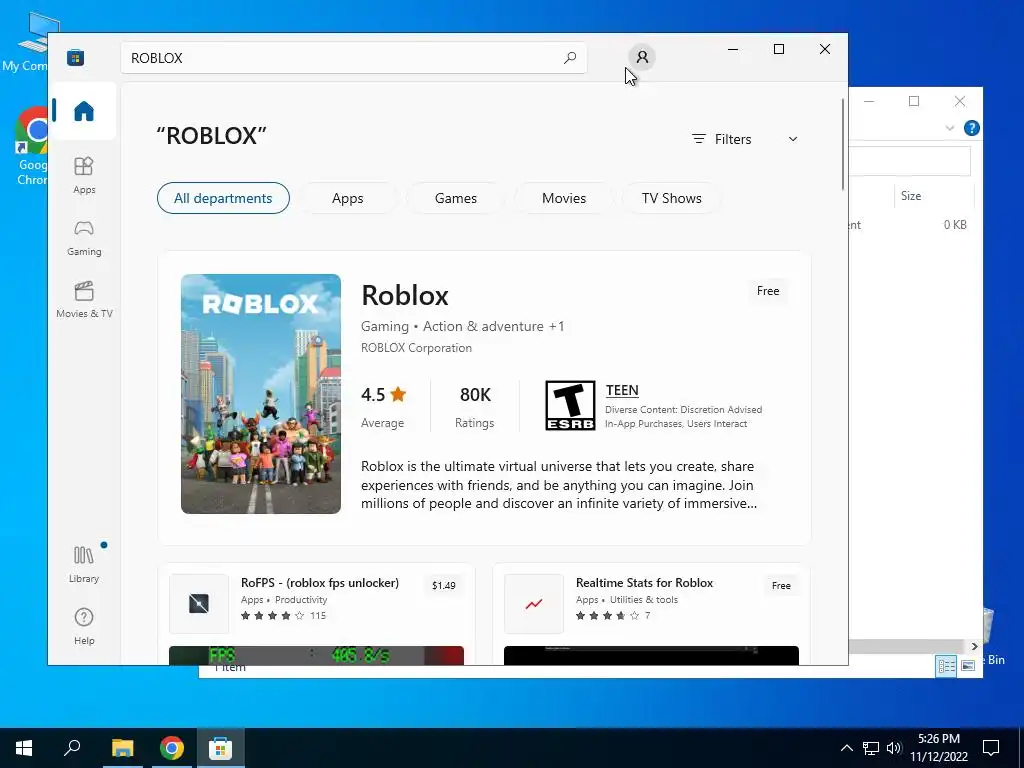This screenshot has height=768, width=1024.
Task: Expand ribbon chevron in Explorer window
Action: (950, 128)
